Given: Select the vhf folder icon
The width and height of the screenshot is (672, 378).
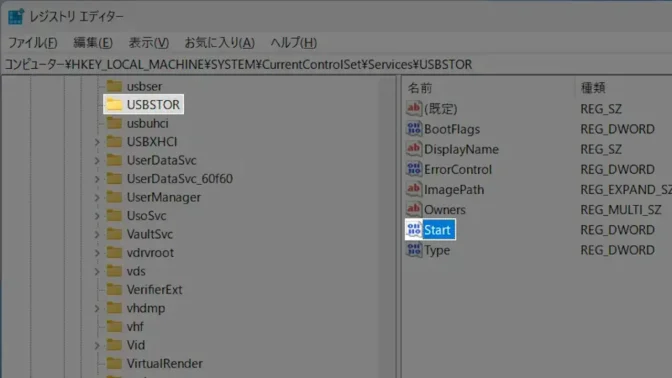Looking at the screenshot, I should (x=114, y=326).
